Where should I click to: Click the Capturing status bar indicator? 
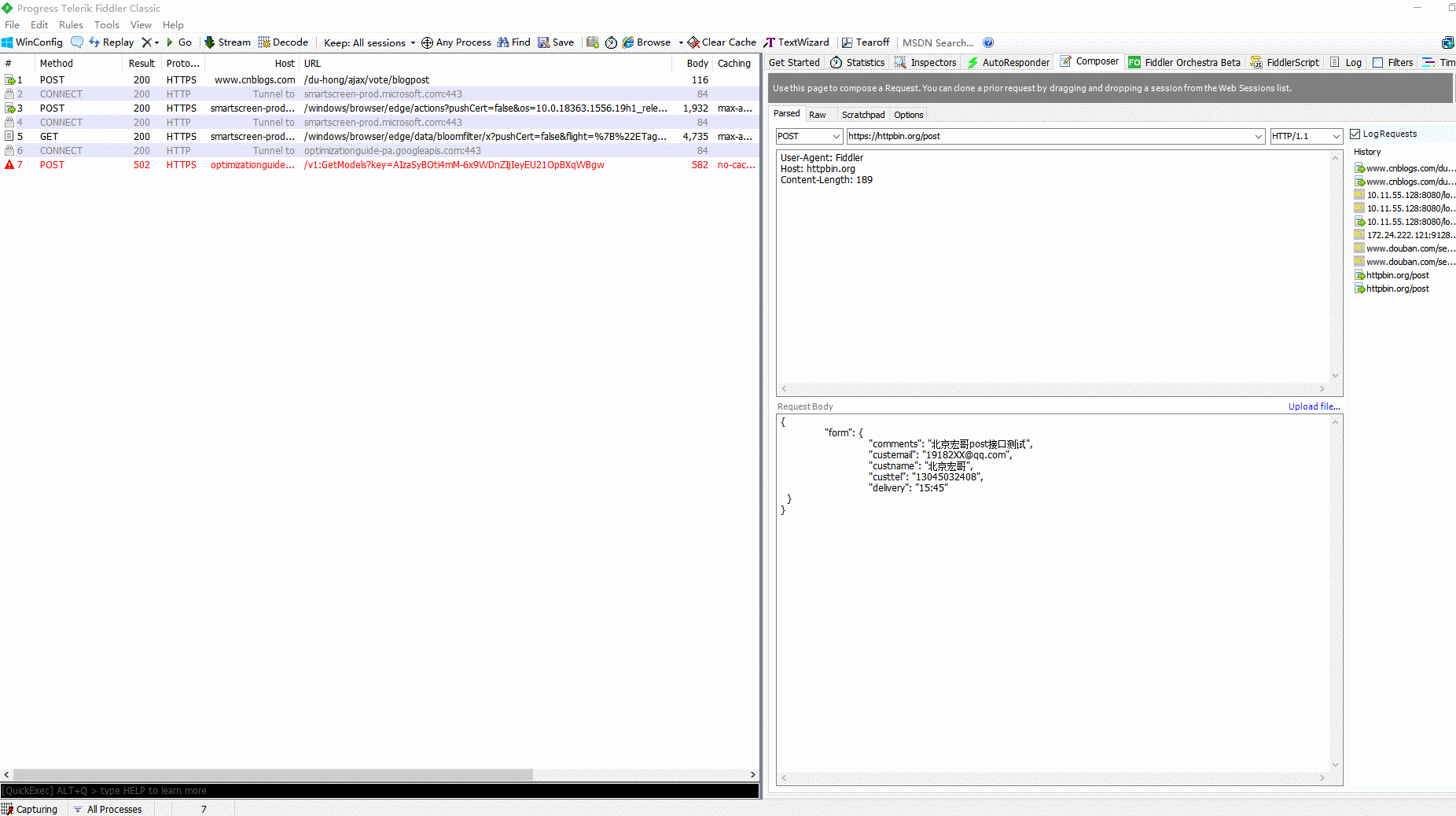pyautogui.click(x=30, y=809)
